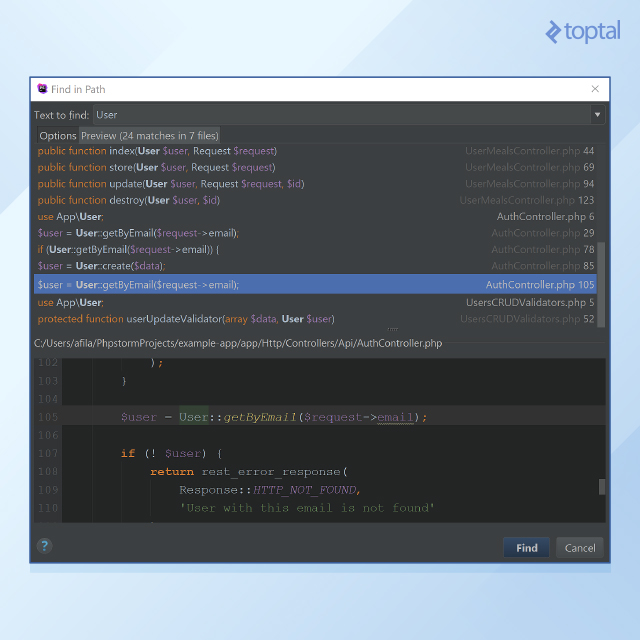This screenshot has height=640, width=640.
Task: Click the help question mark icon
Action: [x=44, y=546]
